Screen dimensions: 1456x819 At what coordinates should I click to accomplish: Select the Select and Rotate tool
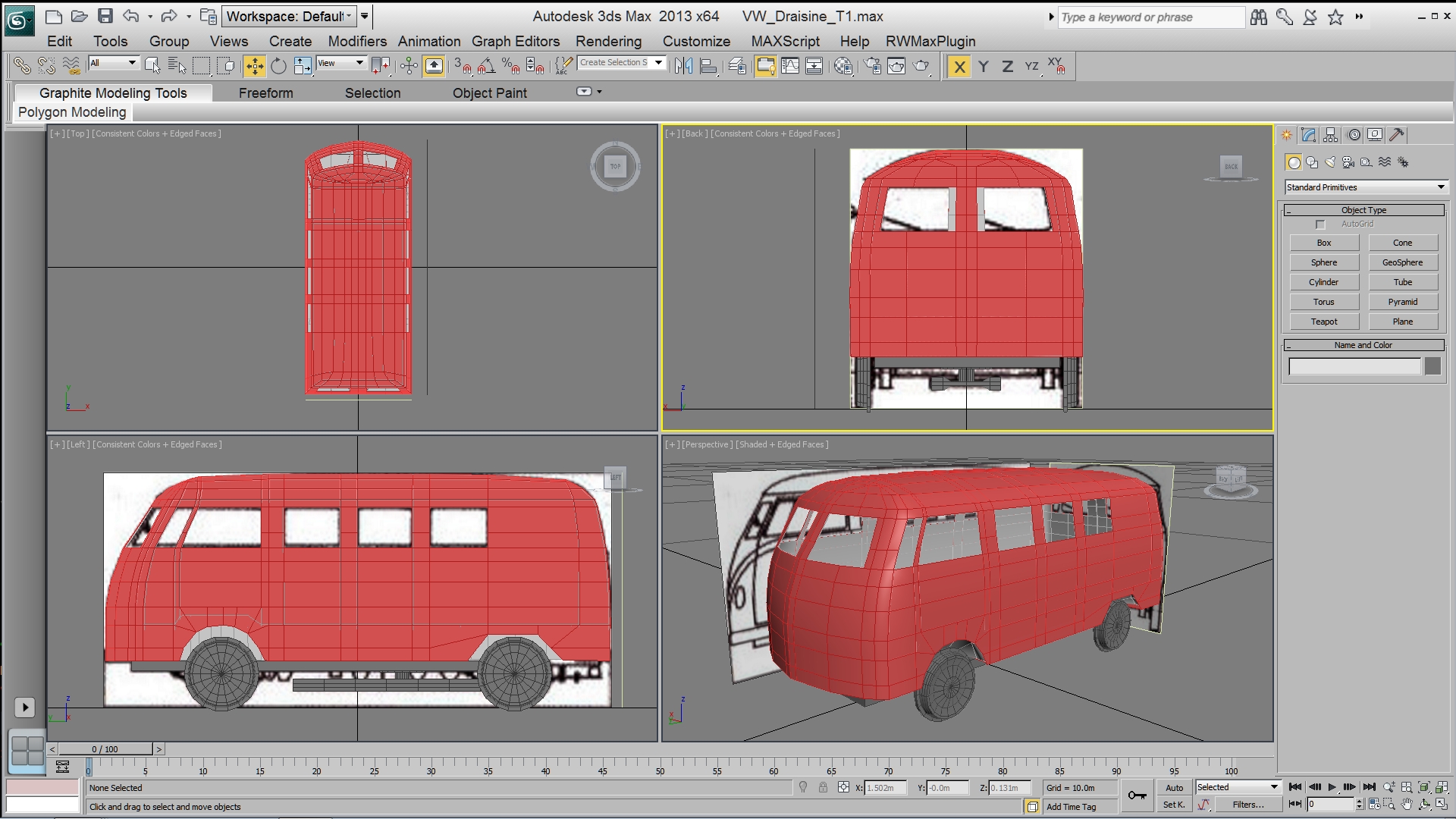pos(278,67)
